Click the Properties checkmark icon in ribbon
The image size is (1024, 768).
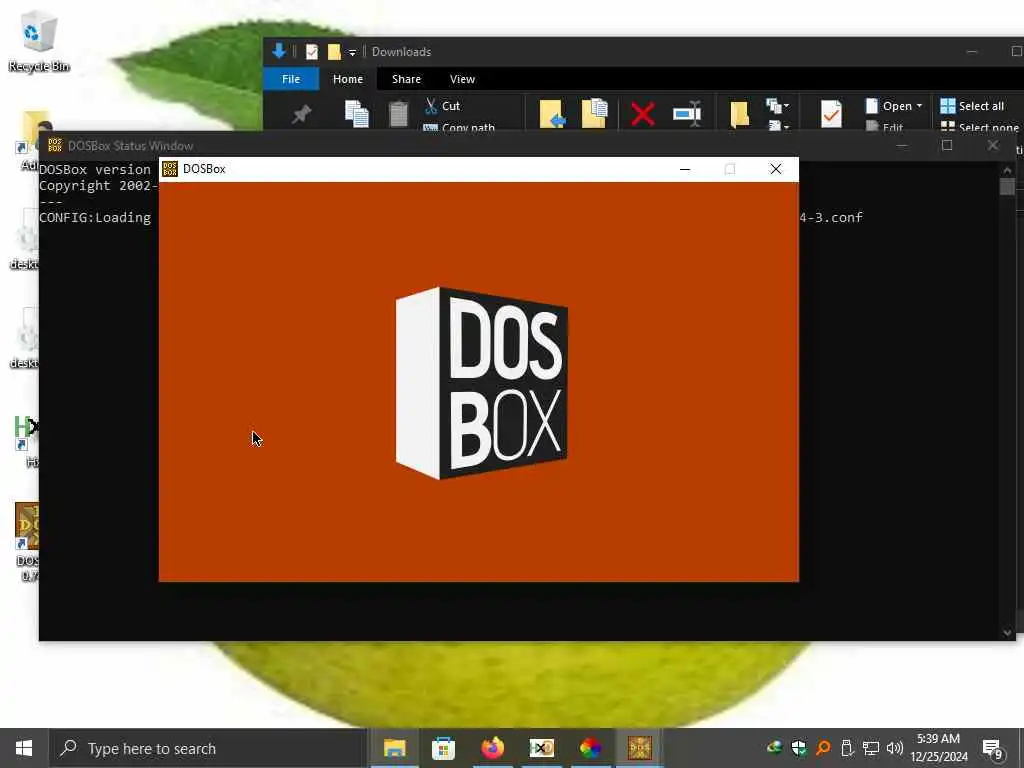tap(831, 114)
